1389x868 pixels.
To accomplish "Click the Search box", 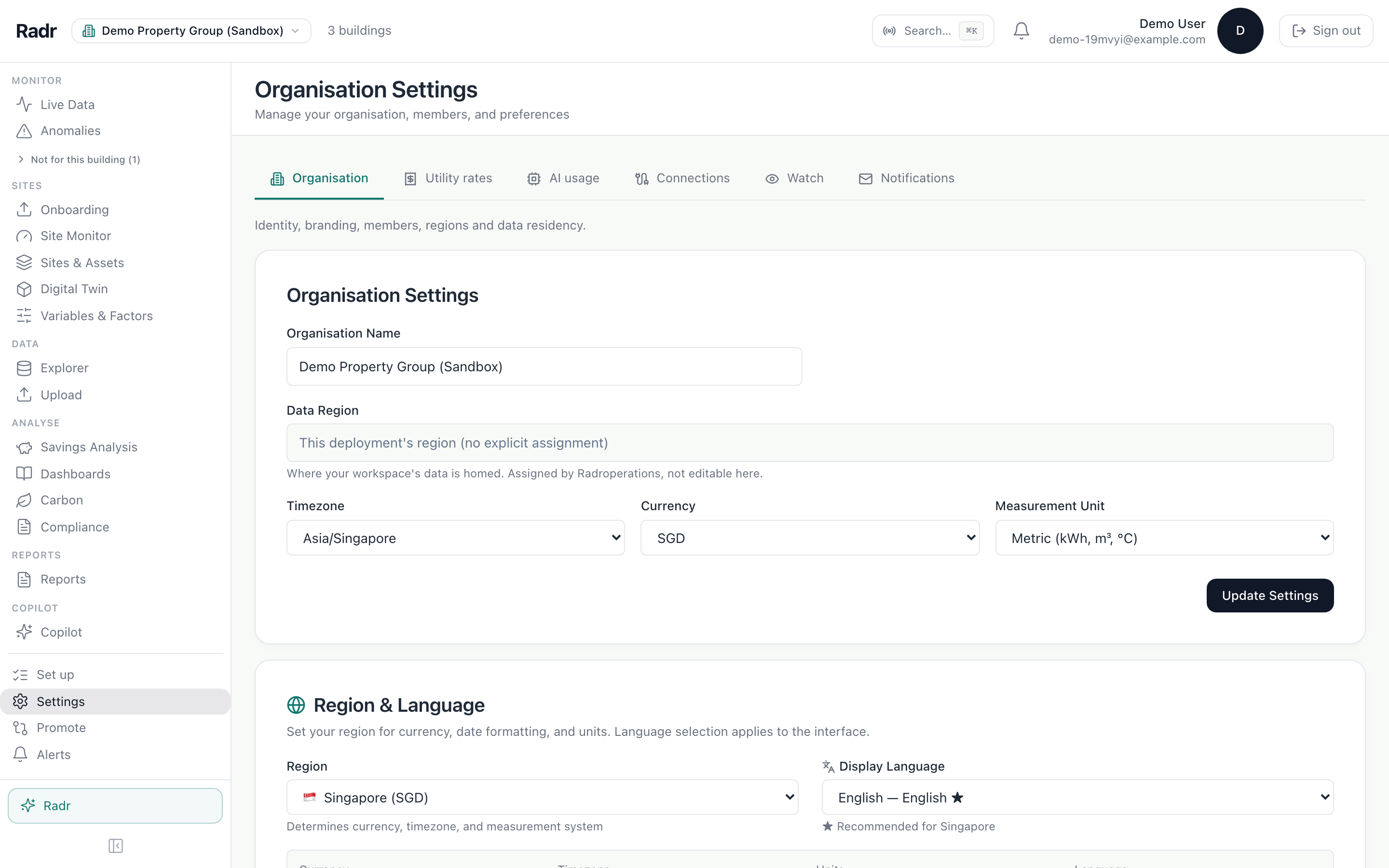I will coord(933,30).
